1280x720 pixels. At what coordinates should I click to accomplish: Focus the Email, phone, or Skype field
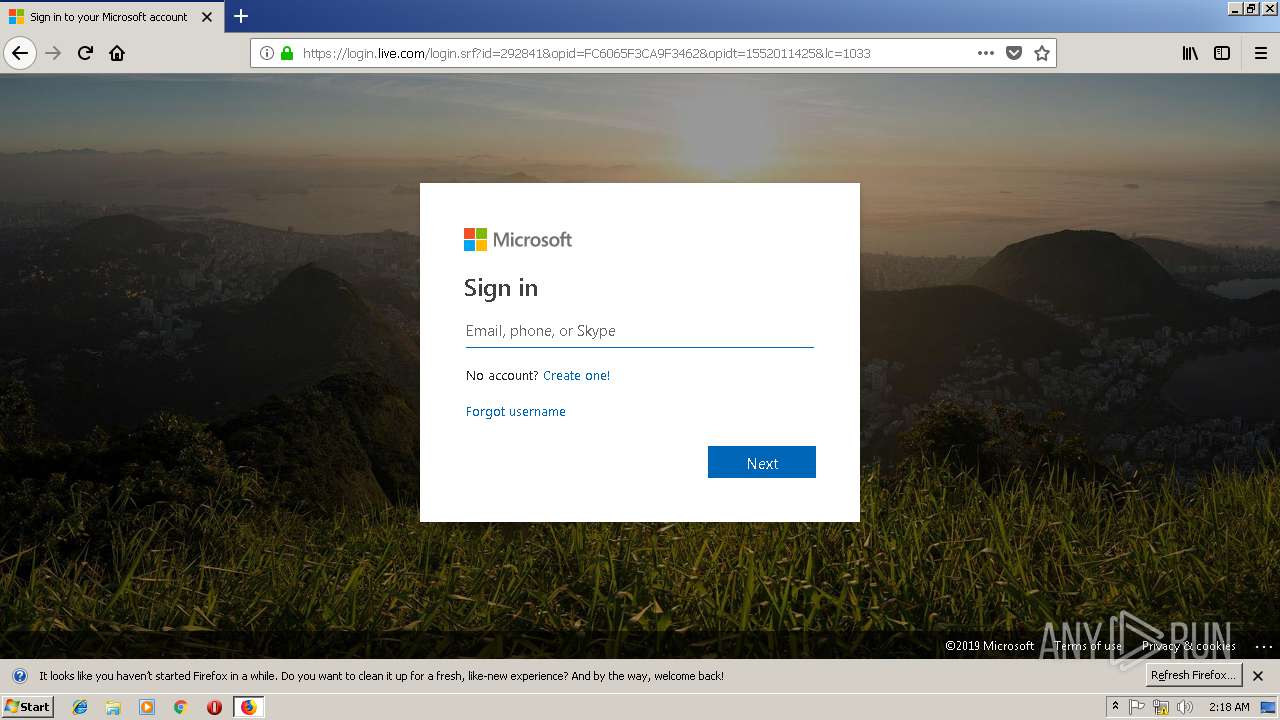pos(640,331)
